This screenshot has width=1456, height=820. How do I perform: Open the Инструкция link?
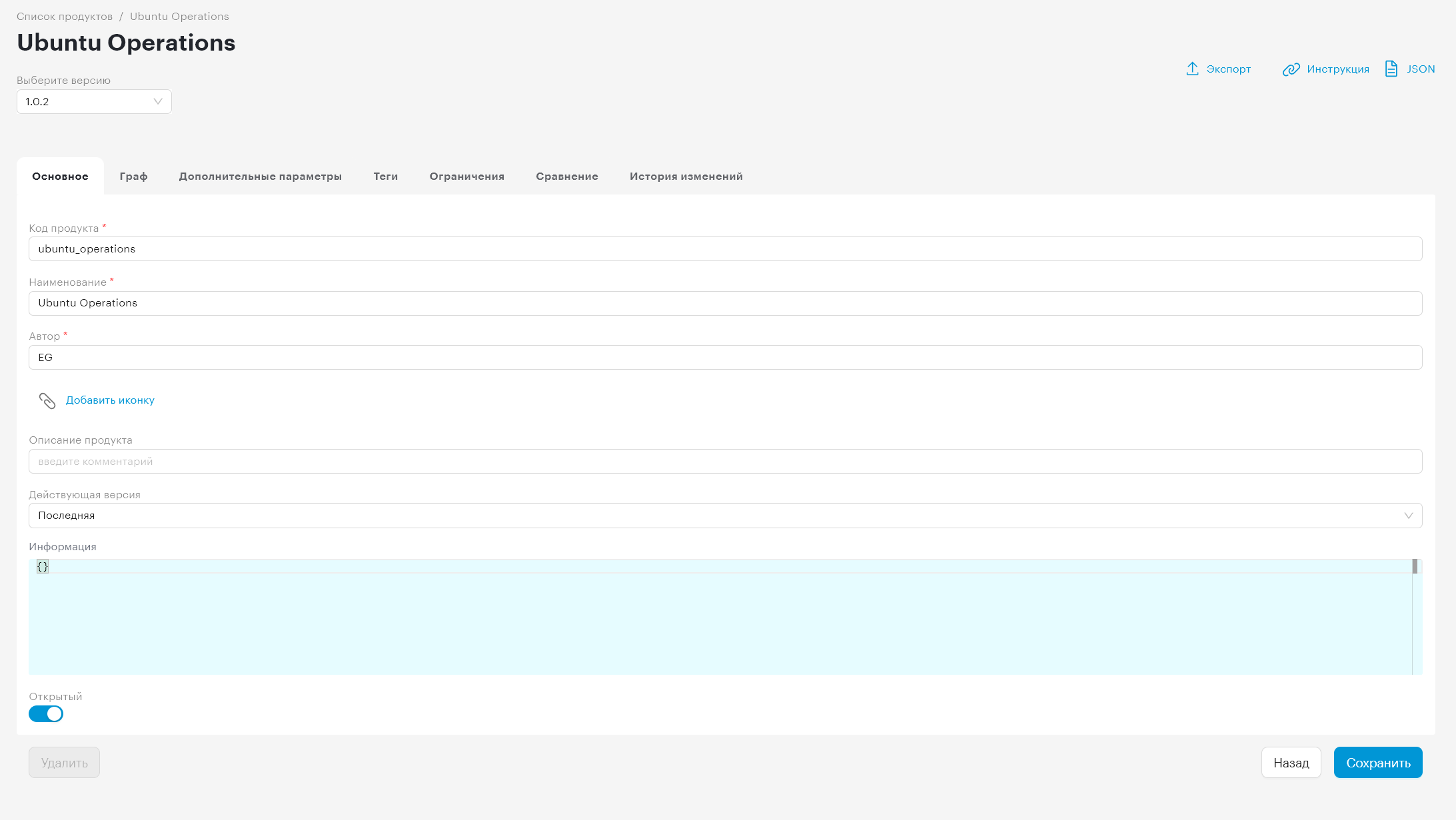click(1337, 69)
